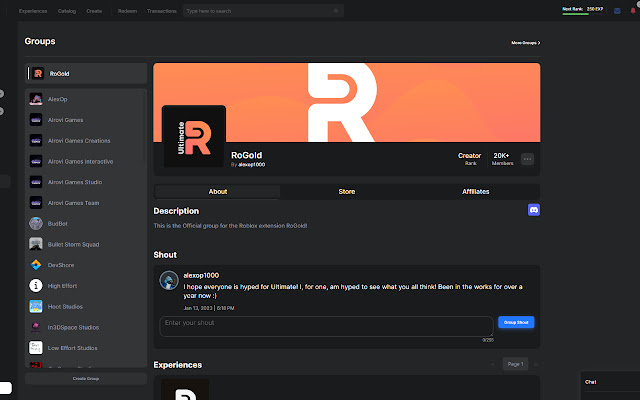Go to previous experiences page arrow
The image size is (640, 400).
[x=493, y=364]
